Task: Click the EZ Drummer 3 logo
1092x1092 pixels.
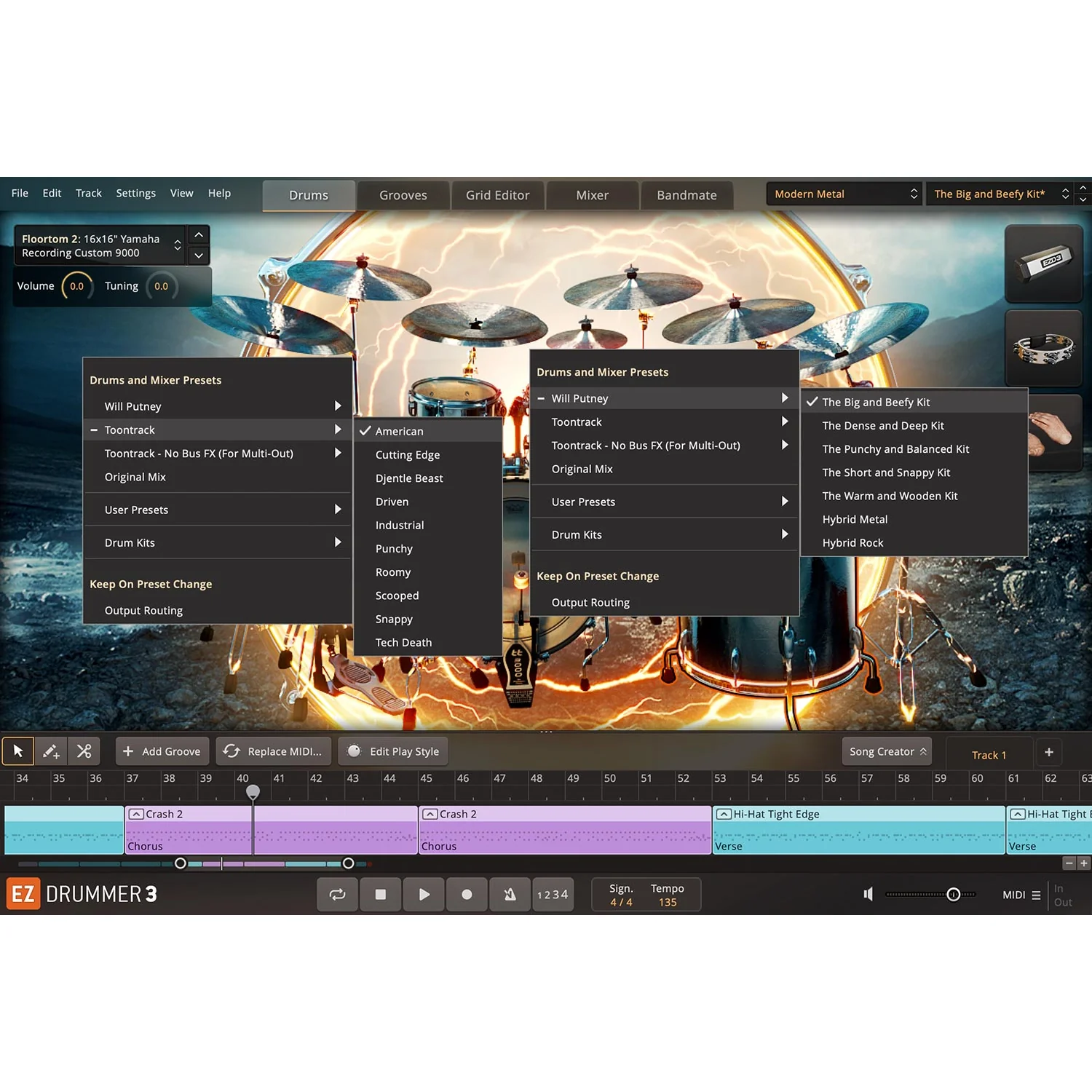Action: (x=82, y=894)
